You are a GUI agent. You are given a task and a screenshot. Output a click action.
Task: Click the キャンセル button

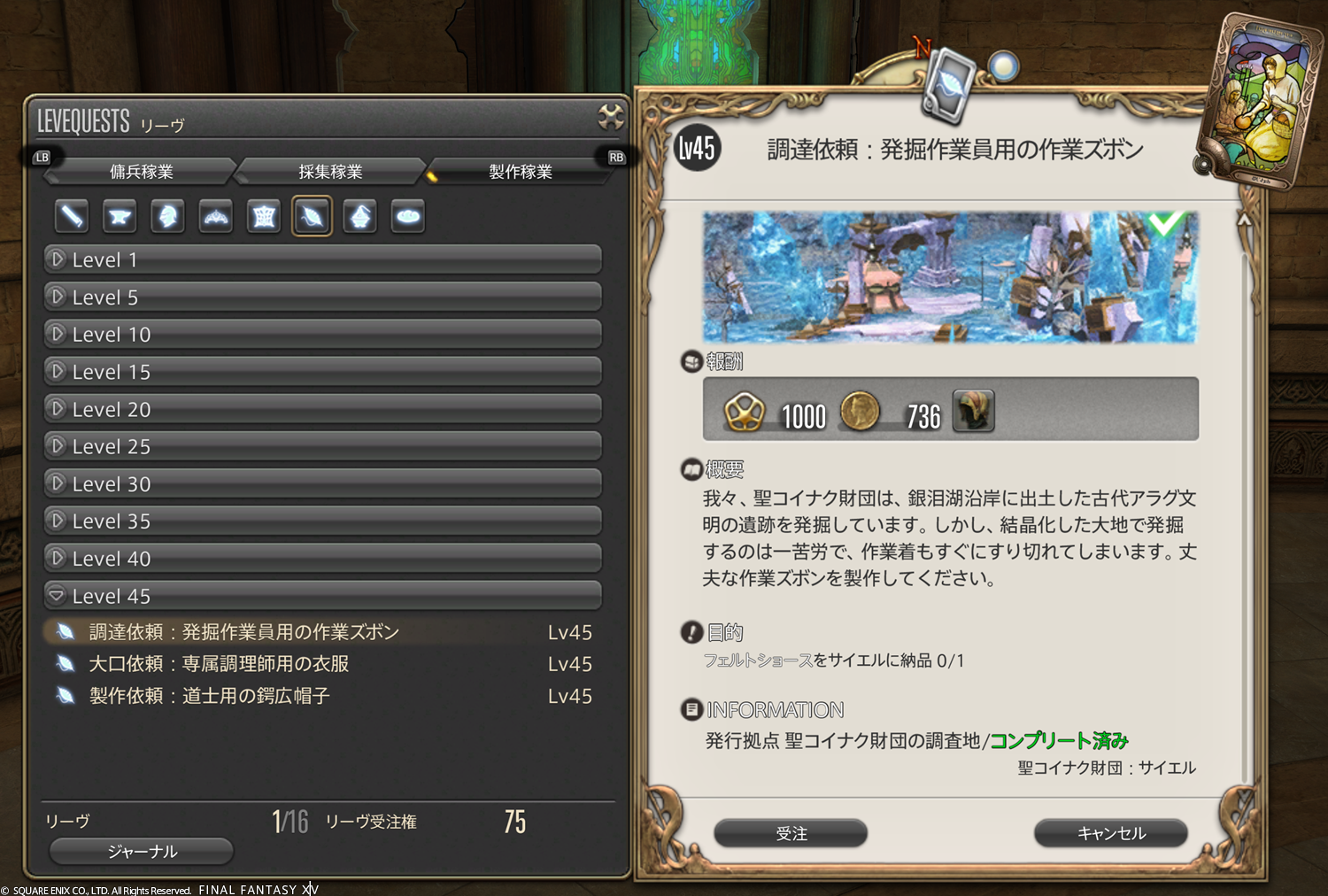click(x=1111, y=833)
